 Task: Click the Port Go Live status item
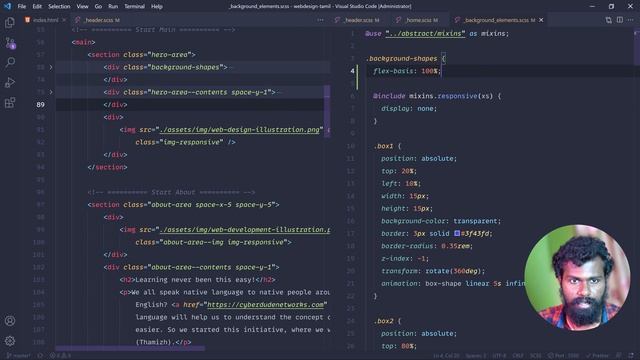(563, 356)
